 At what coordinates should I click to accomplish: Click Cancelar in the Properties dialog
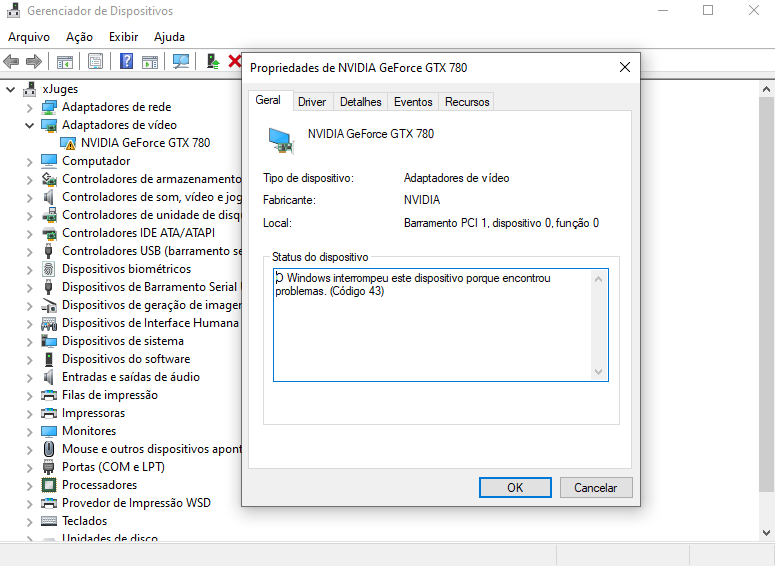596,488
